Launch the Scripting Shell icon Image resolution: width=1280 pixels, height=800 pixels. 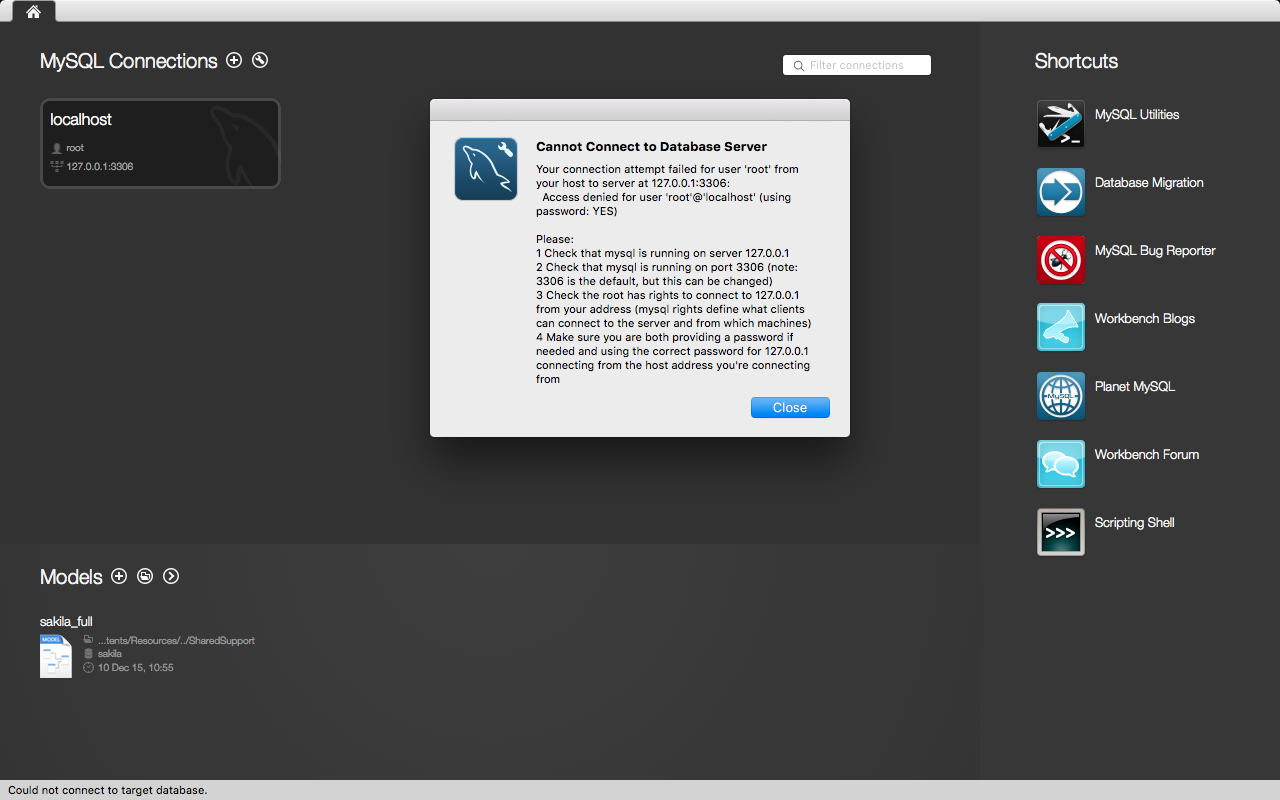click(1061, 532)
